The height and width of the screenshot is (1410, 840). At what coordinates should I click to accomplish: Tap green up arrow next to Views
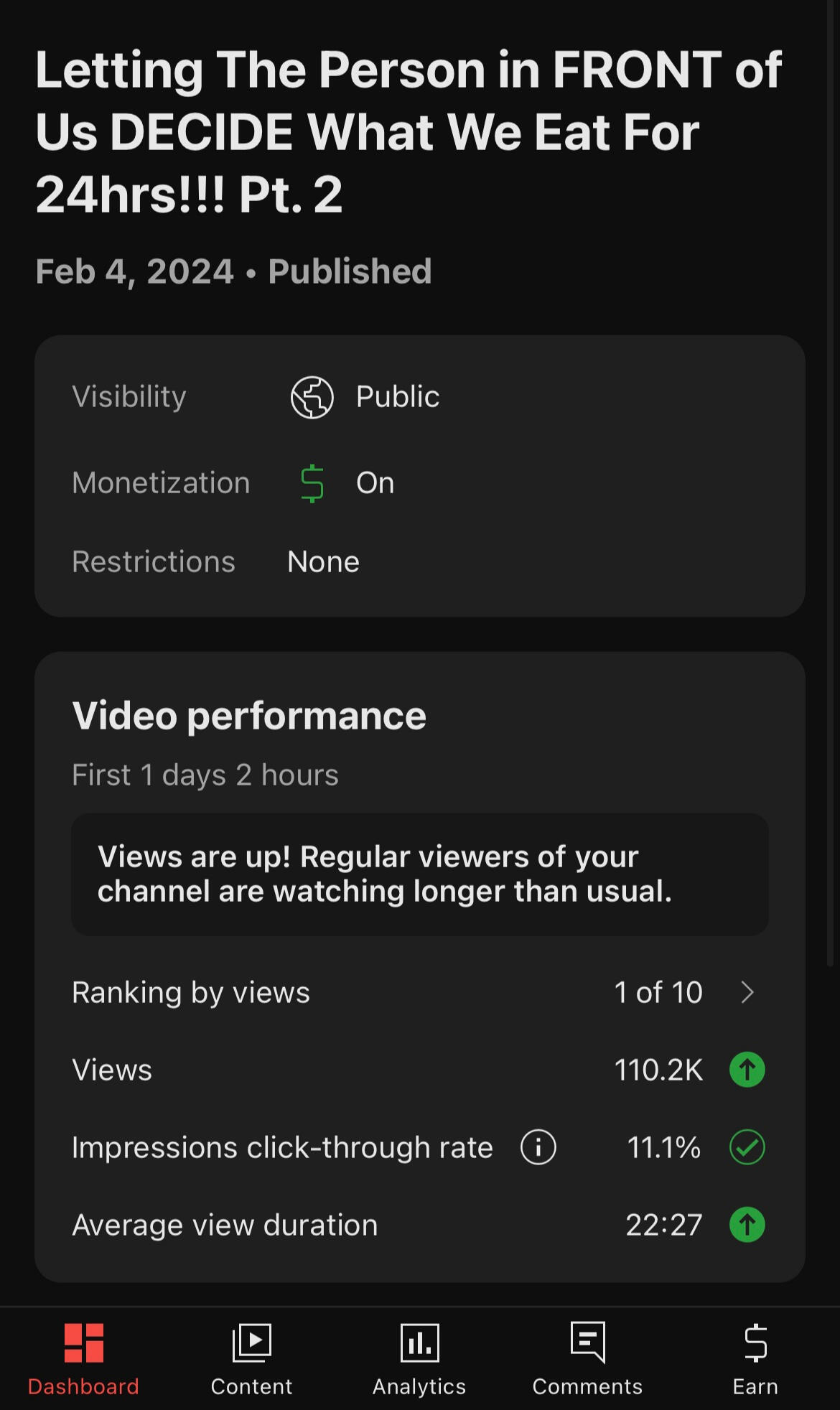tap(747, 1070)
